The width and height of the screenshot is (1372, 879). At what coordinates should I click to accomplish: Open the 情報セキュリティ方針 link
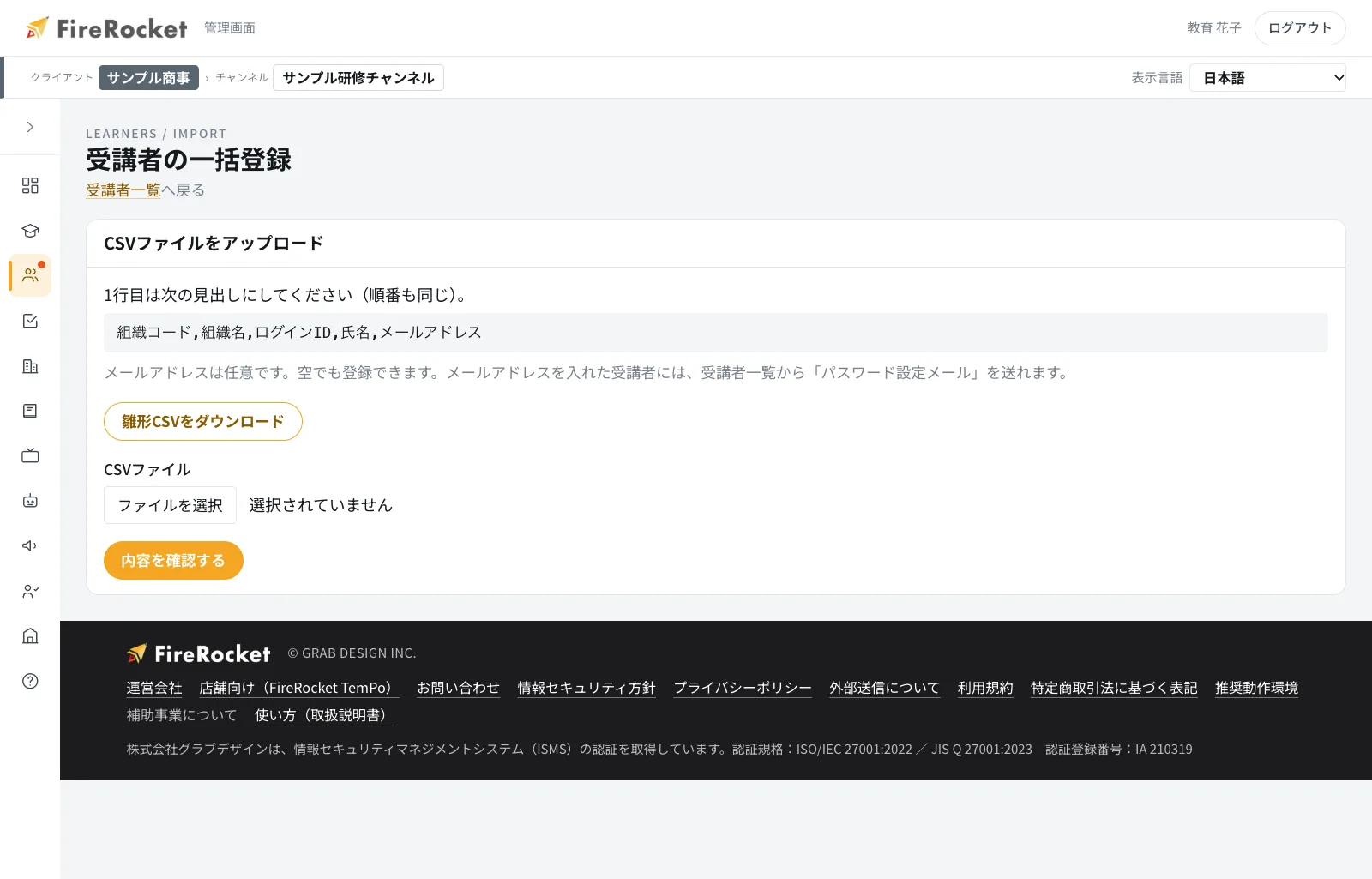coord(587,688)
